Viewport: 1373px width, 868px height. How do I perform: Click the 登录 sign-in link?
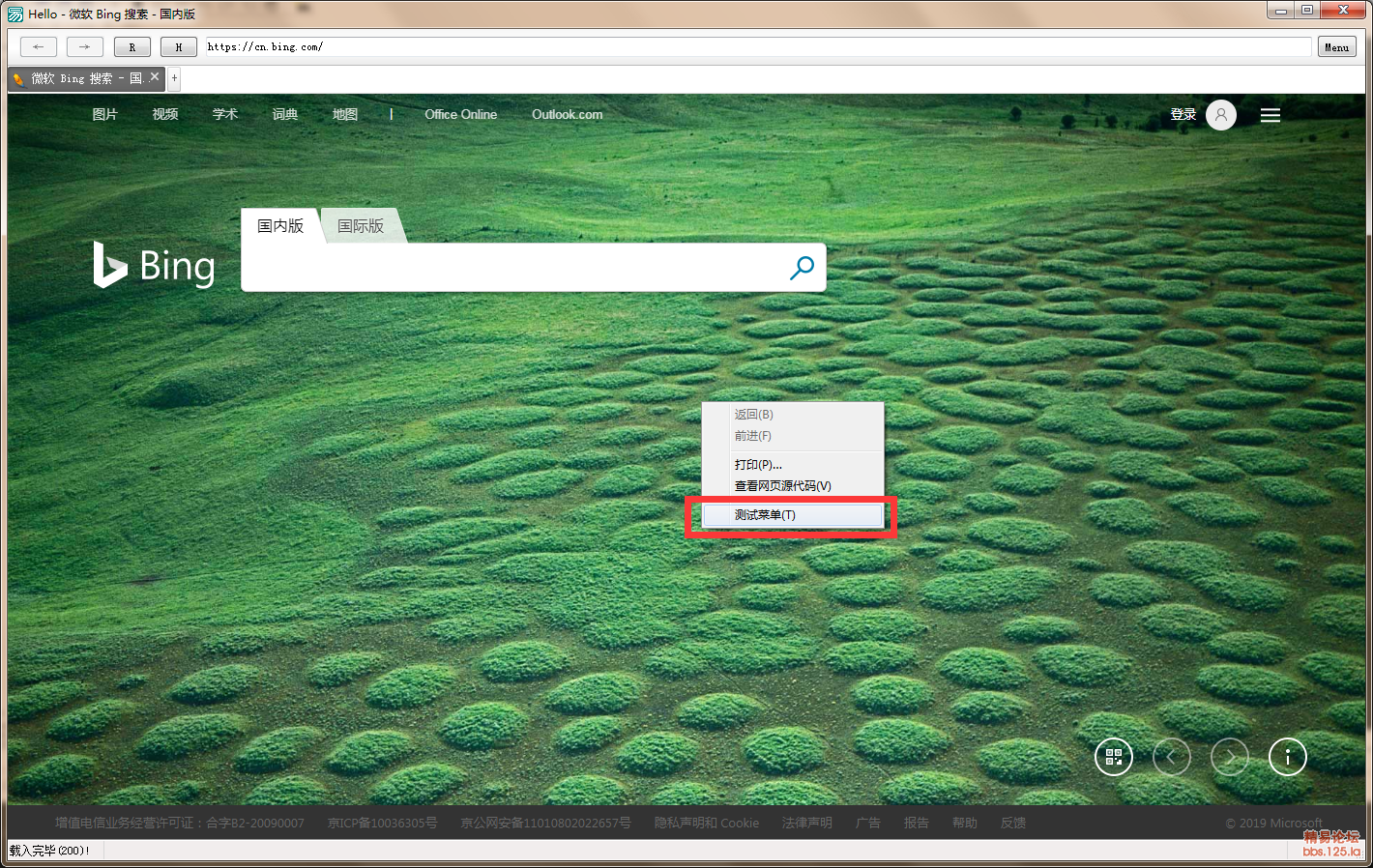1183,114
